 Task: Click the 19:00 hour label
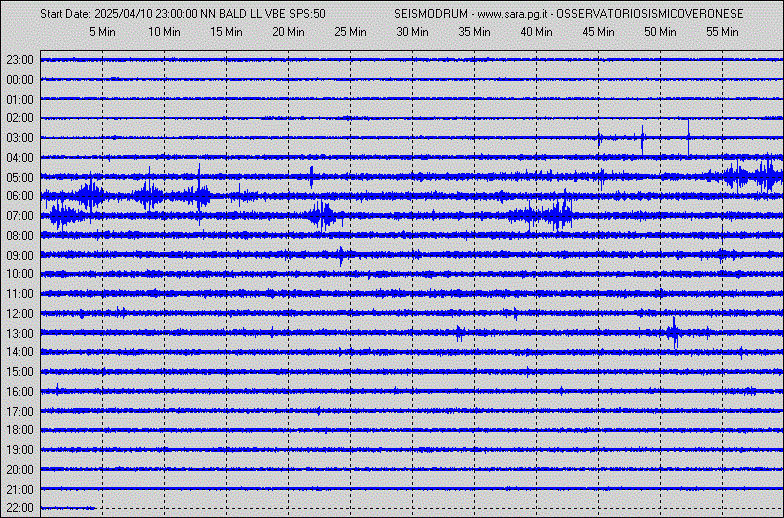20,450
